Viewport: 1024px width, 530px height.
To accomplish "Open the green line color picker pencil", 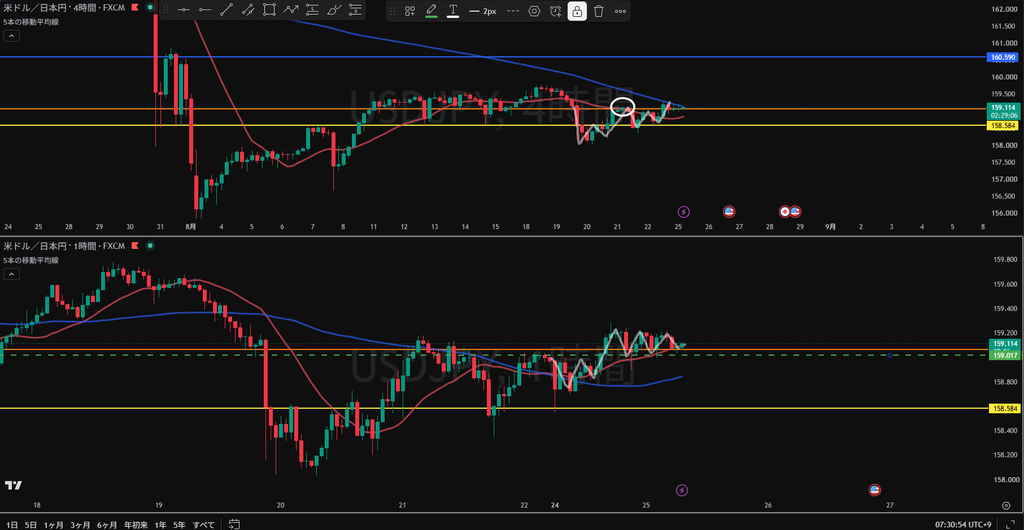I will (431, 11).
